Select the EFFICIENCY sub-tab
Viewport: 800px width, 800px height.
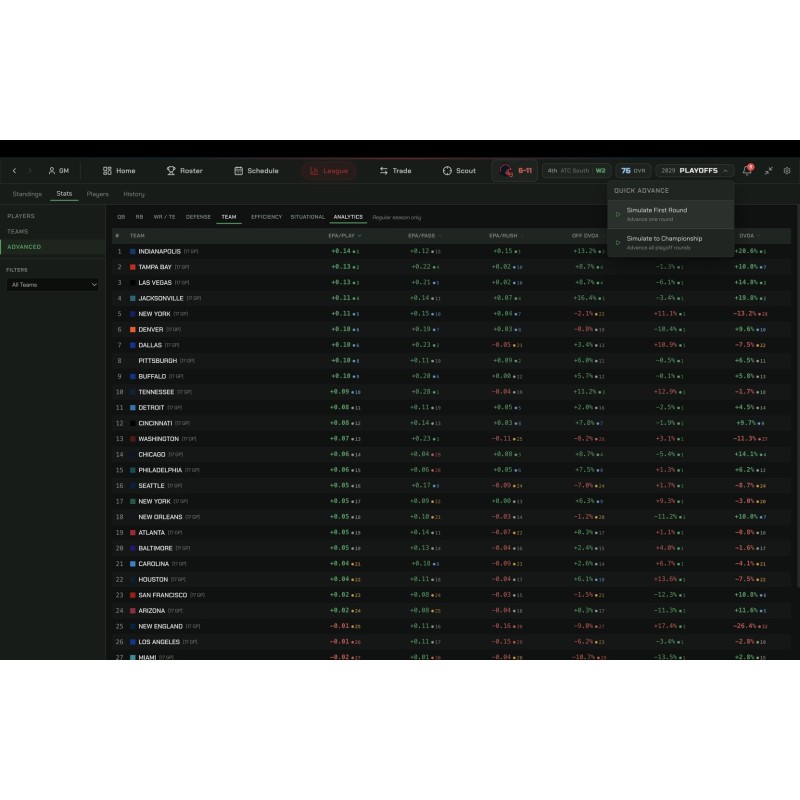(x=266, y=217)
